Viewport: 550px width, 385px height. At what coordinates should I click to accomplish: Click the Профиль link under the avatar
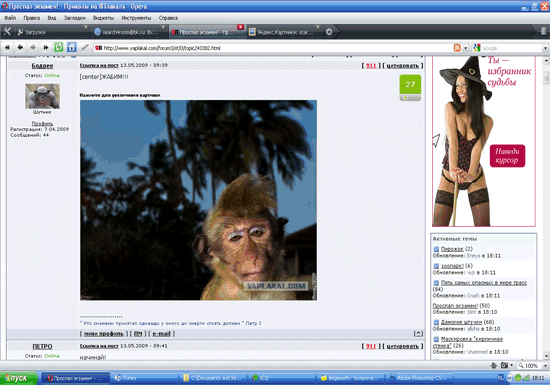42,123
